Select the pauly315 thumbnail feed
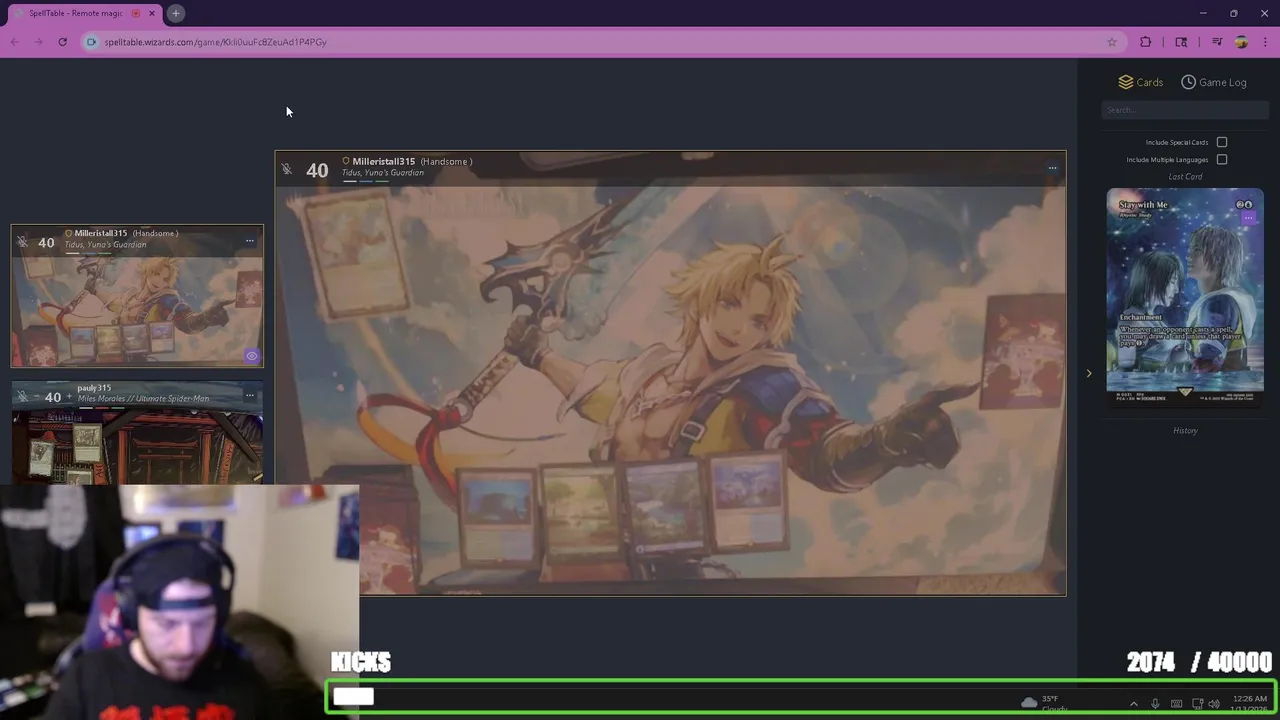 click(137, 432)
